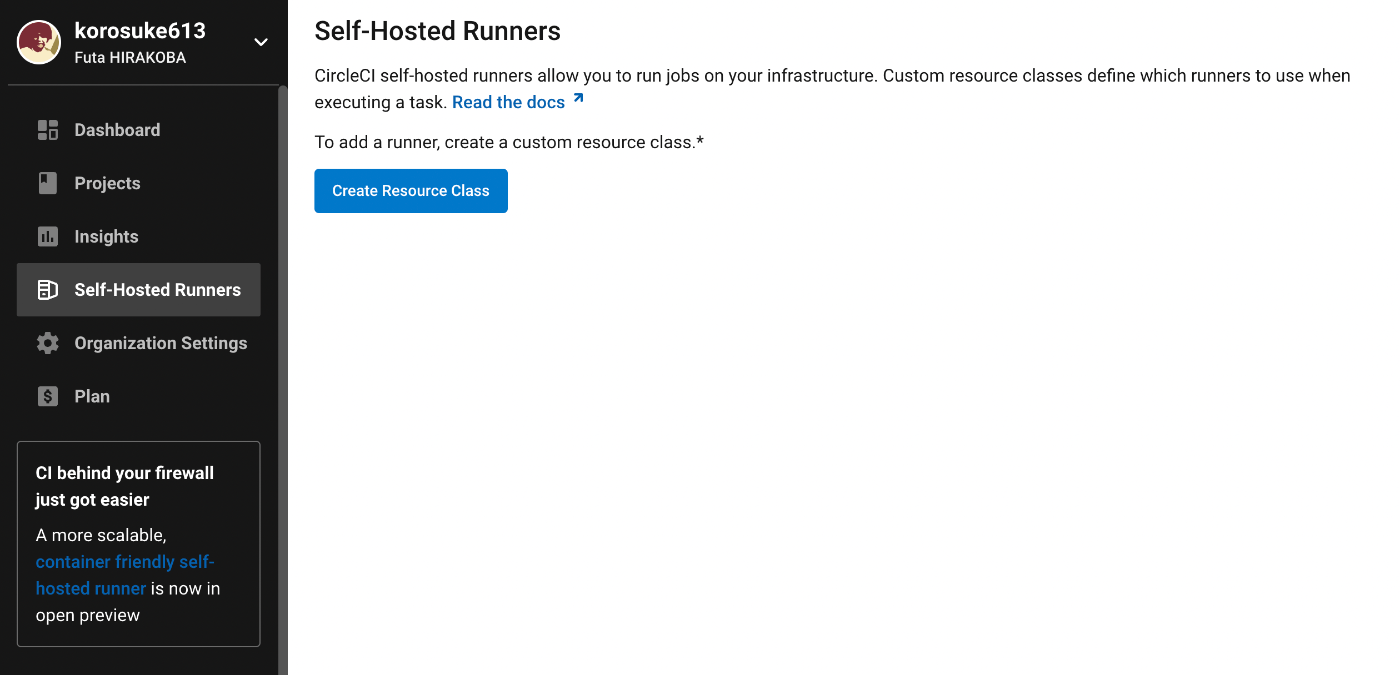The height and width of the screenshot is (675, 1400).
Task: Click the Self-Hosted Runners icon
Action: (48, 290)
